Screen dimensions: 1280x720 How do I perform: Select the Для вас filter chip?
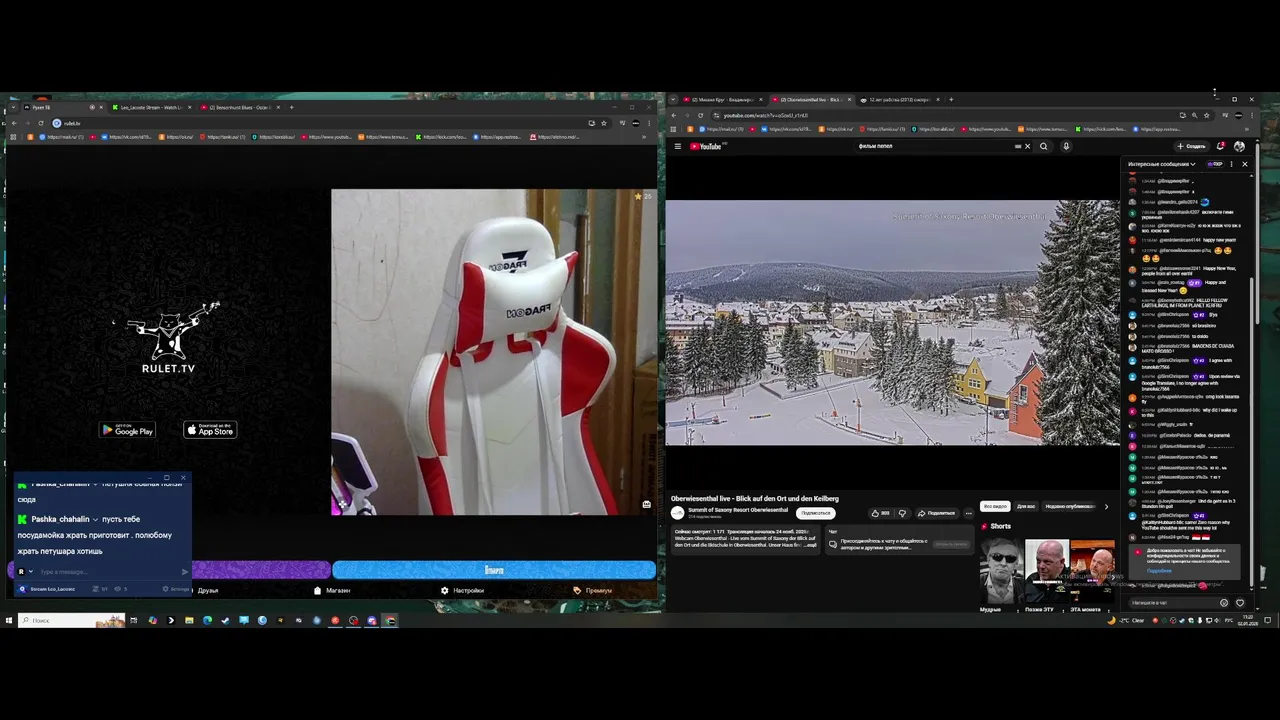click(x=1026, y=506)
